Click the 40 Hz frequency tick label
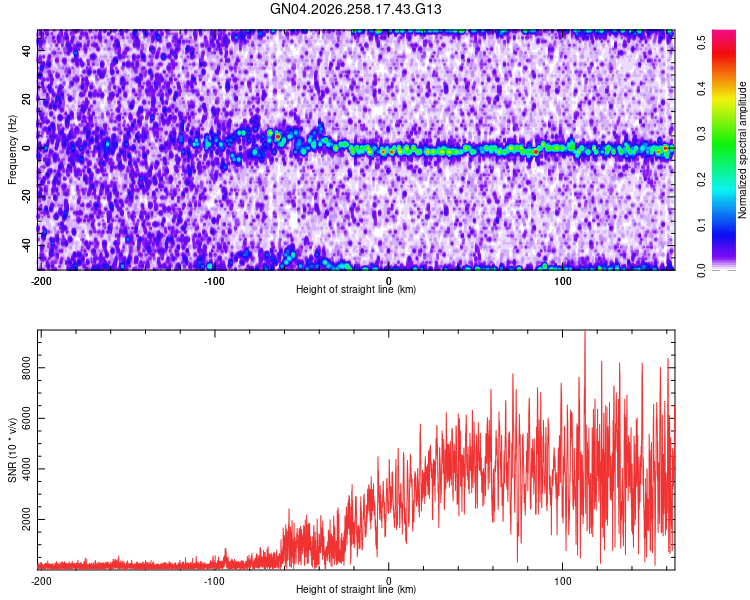The image size is (750, 600). (26, 51)
